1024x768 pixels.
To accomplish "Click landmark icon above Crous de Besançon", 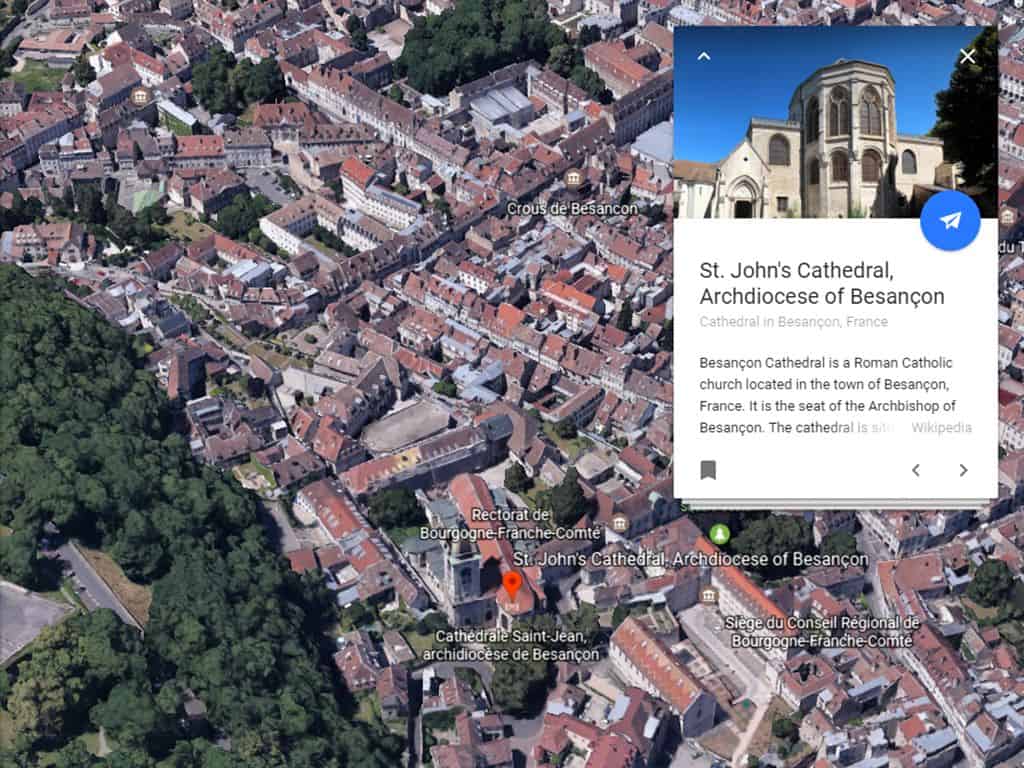I will click(x=573, y=178).
